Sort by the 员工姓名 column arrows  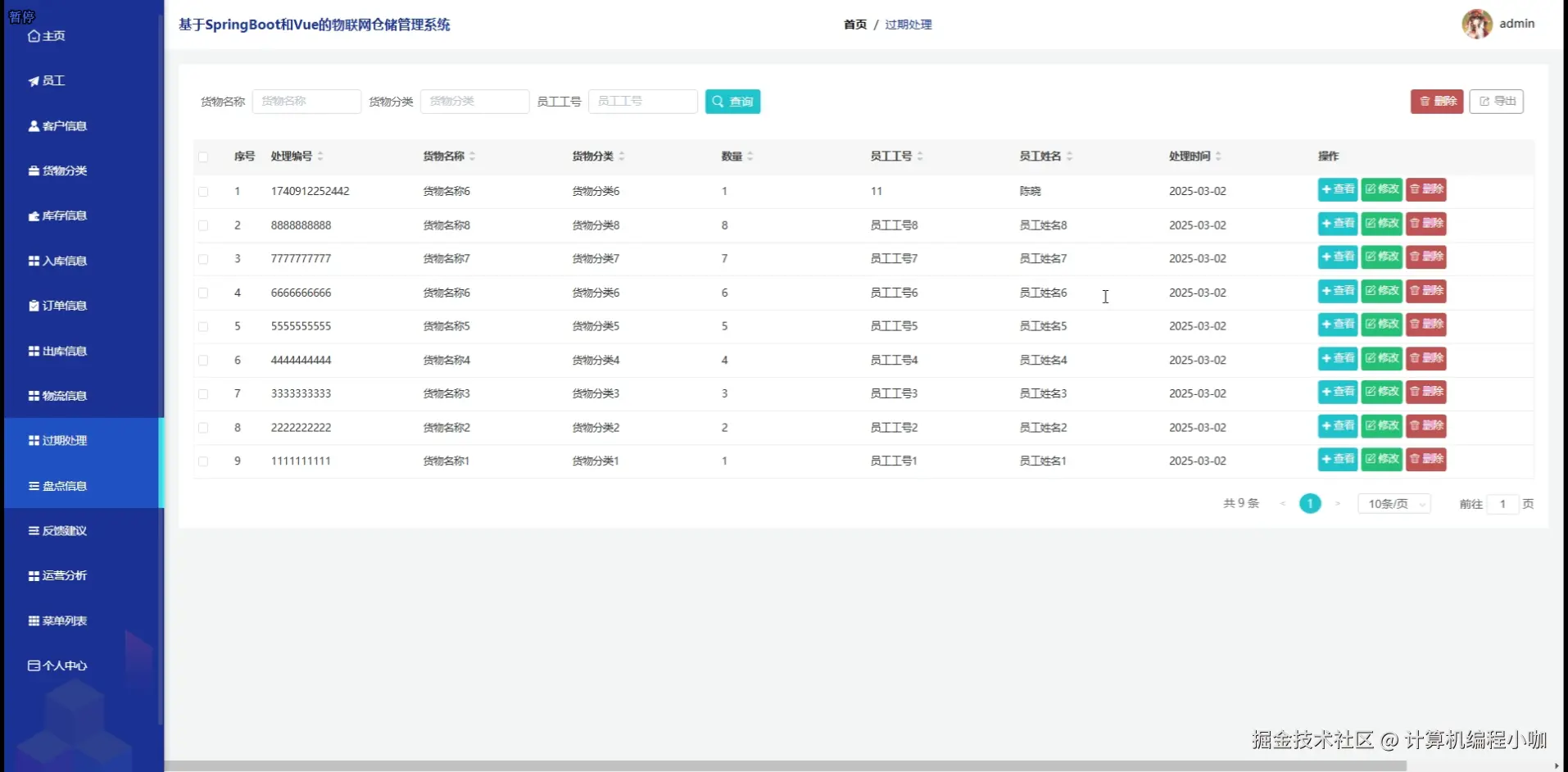click(1070, 157)
